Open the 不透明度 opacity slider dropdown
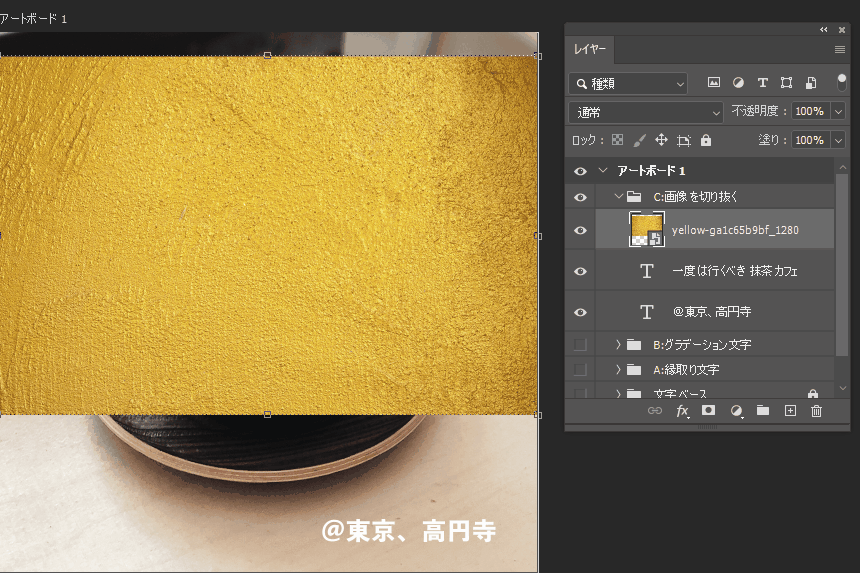This screenshot has height=573, width=860. [x=839, y=111]
